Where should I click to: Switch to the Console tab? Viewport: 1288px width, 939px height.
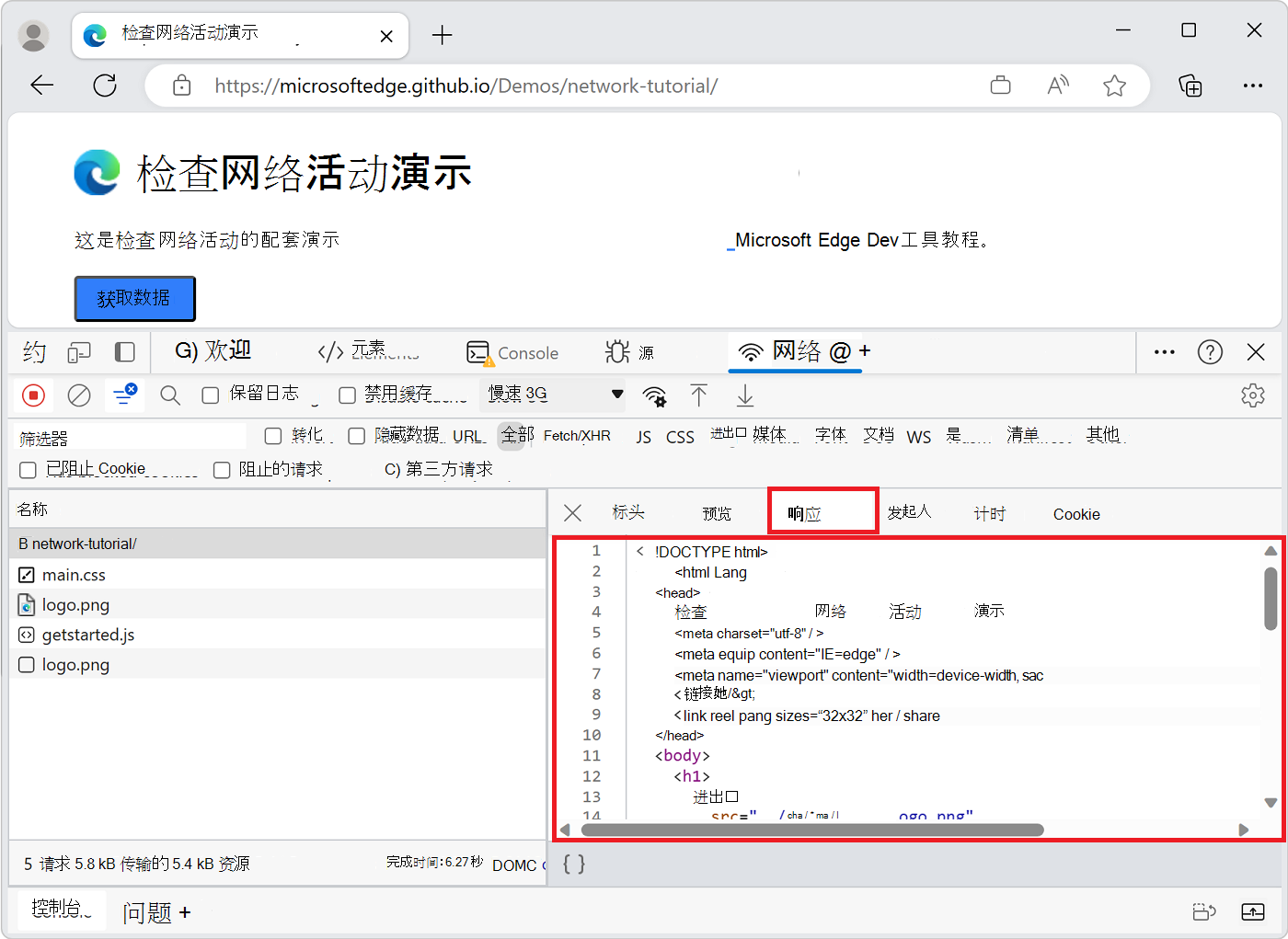tap(512, 352)
